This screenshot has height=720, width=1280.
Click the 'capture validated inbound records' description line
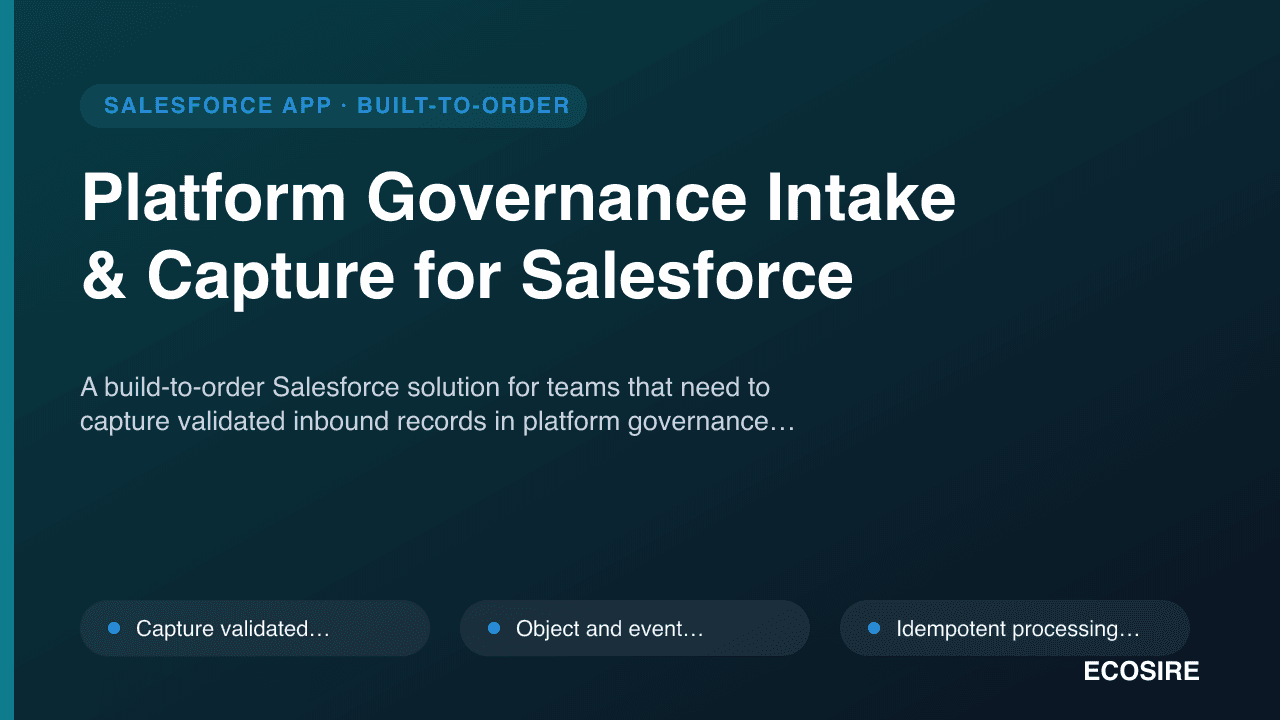(x=437, y=422)
